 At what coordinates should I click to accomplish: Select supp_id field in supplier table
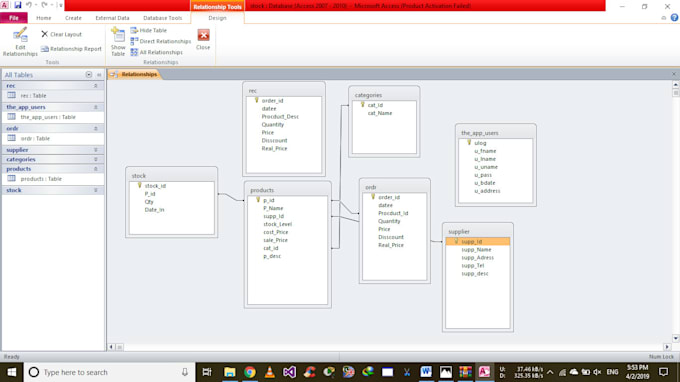(477, 242)
